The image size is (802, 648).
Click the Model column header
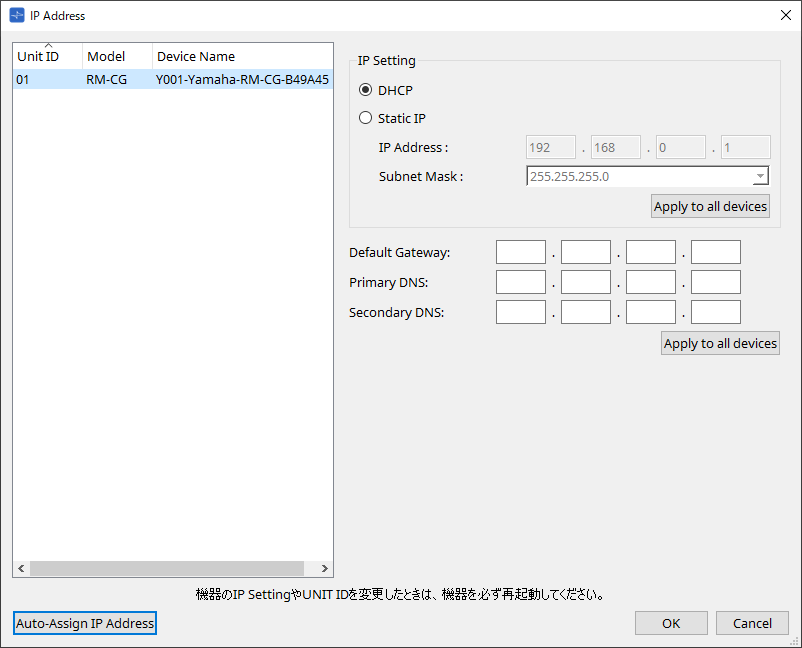click(116, 57)
